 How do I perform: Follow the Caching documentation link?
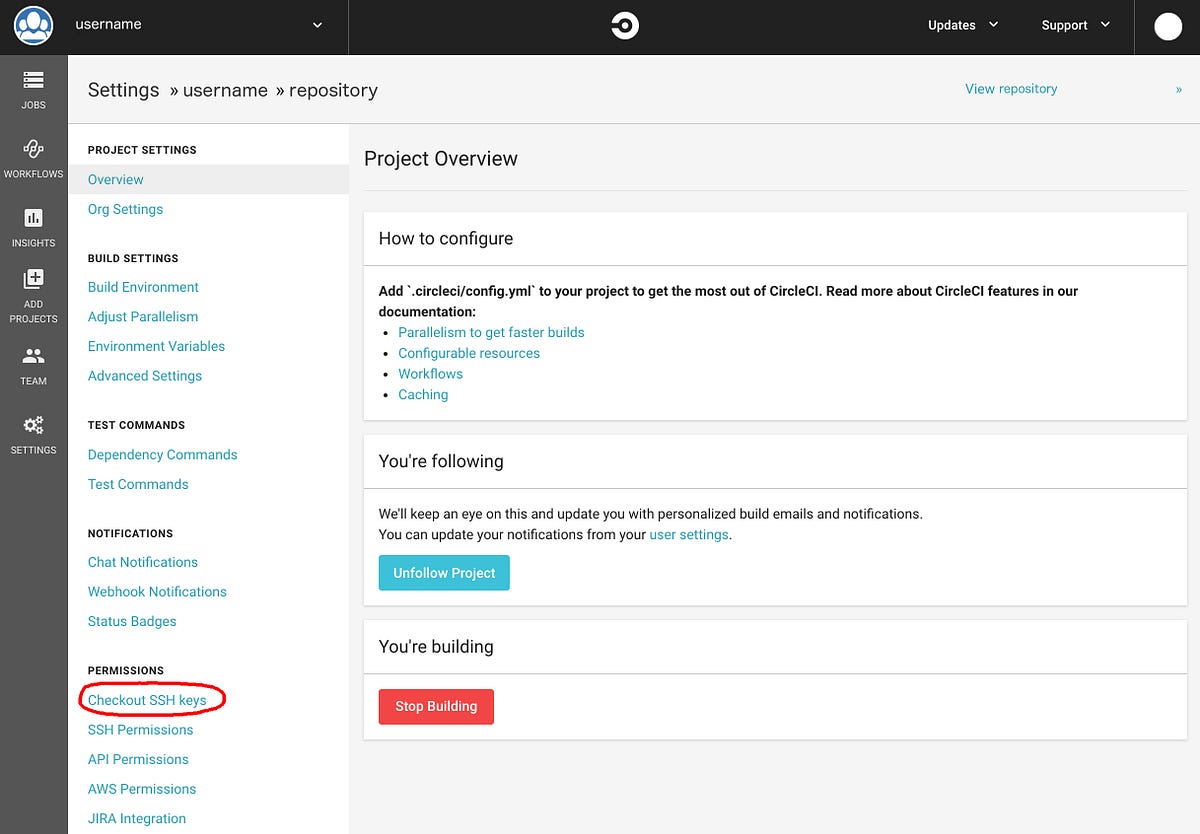tap(423, 394)
